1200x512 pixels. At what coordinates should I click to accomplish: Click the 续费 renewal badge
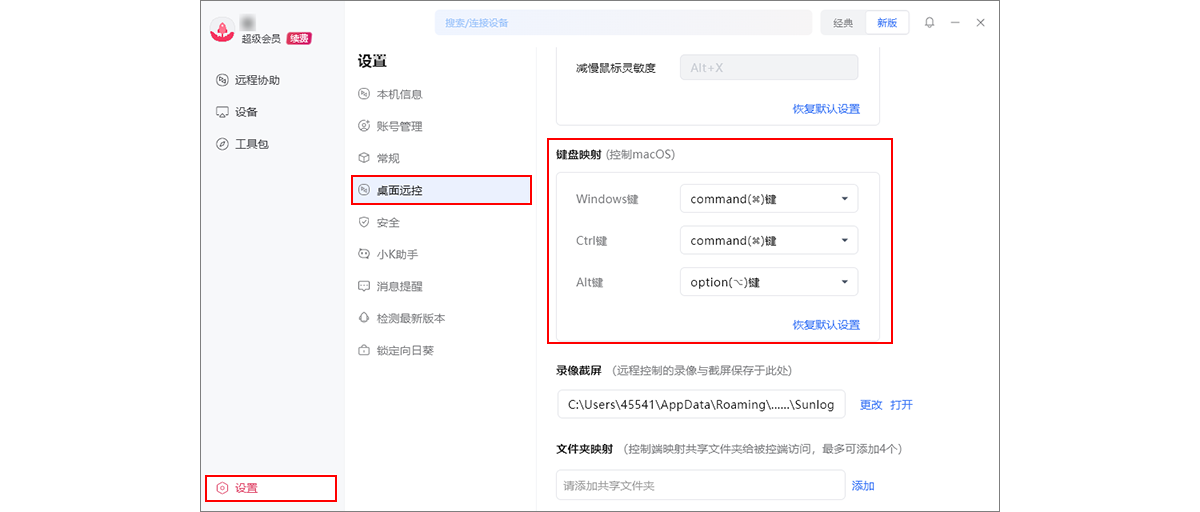(x=299, y=38)
